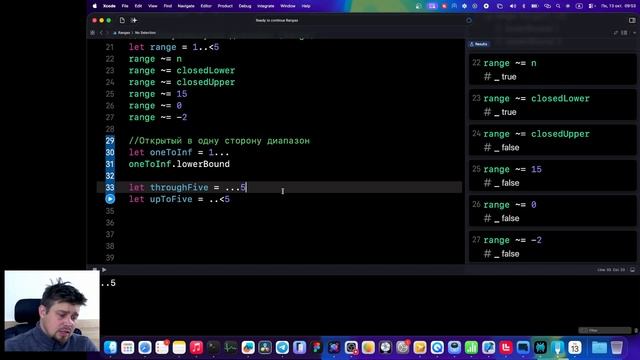
Task: Click the Spotlight search icon in menu bar
Action: pyautogui.click(x=558, y=6)
